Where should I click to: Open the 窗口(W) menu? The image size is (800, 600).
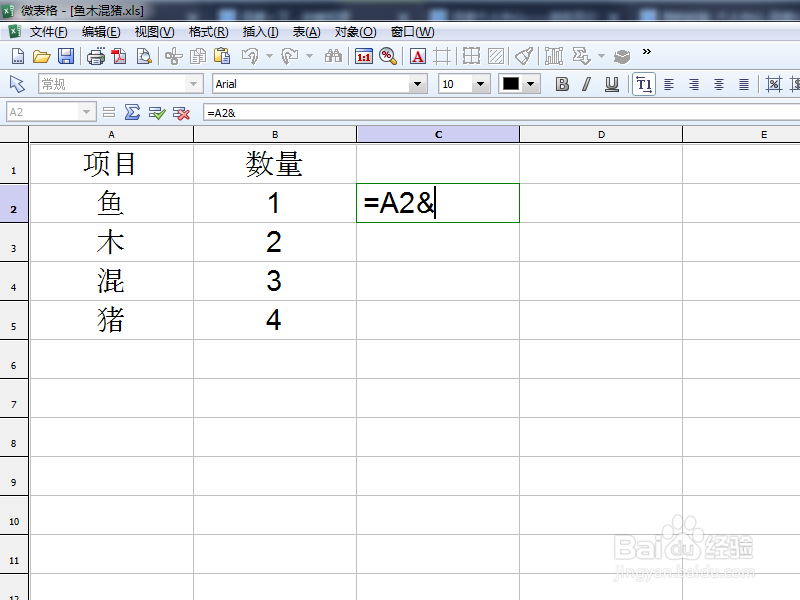(x=412, y=32)
